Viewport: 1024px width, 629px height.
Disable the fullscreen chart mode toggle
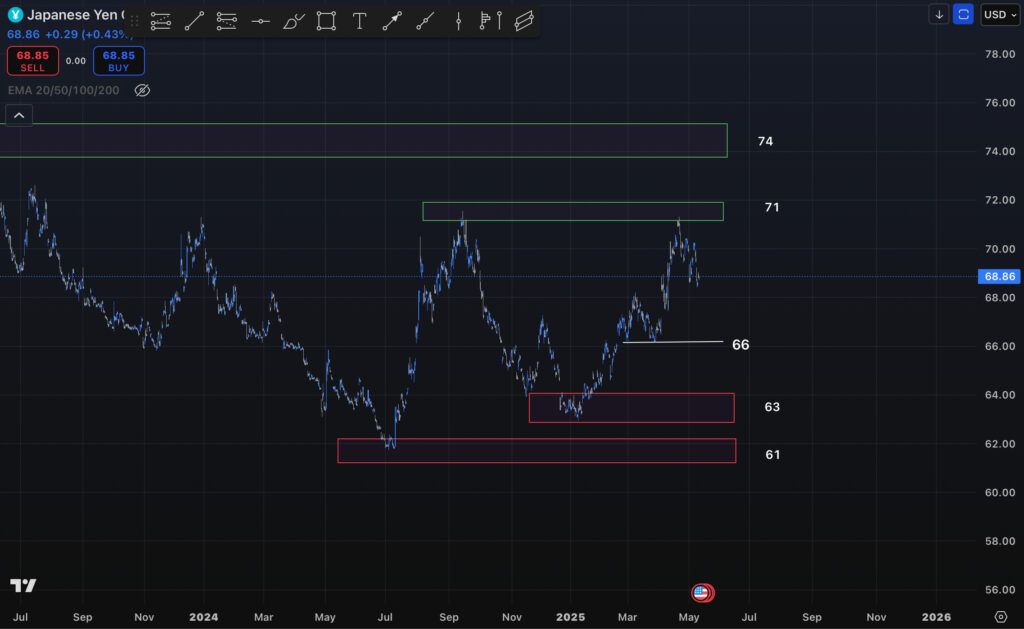[x=962, y=14]
